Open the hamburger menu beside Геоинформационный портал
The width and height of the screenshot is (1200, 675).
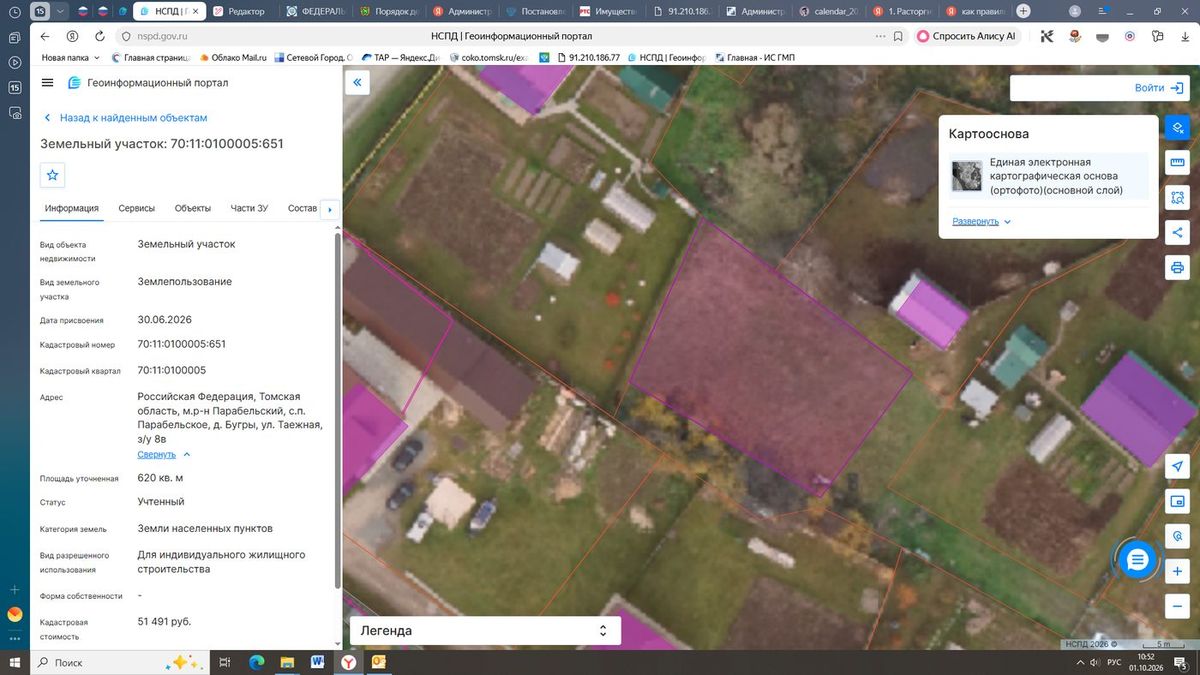[x=48, y=82]
